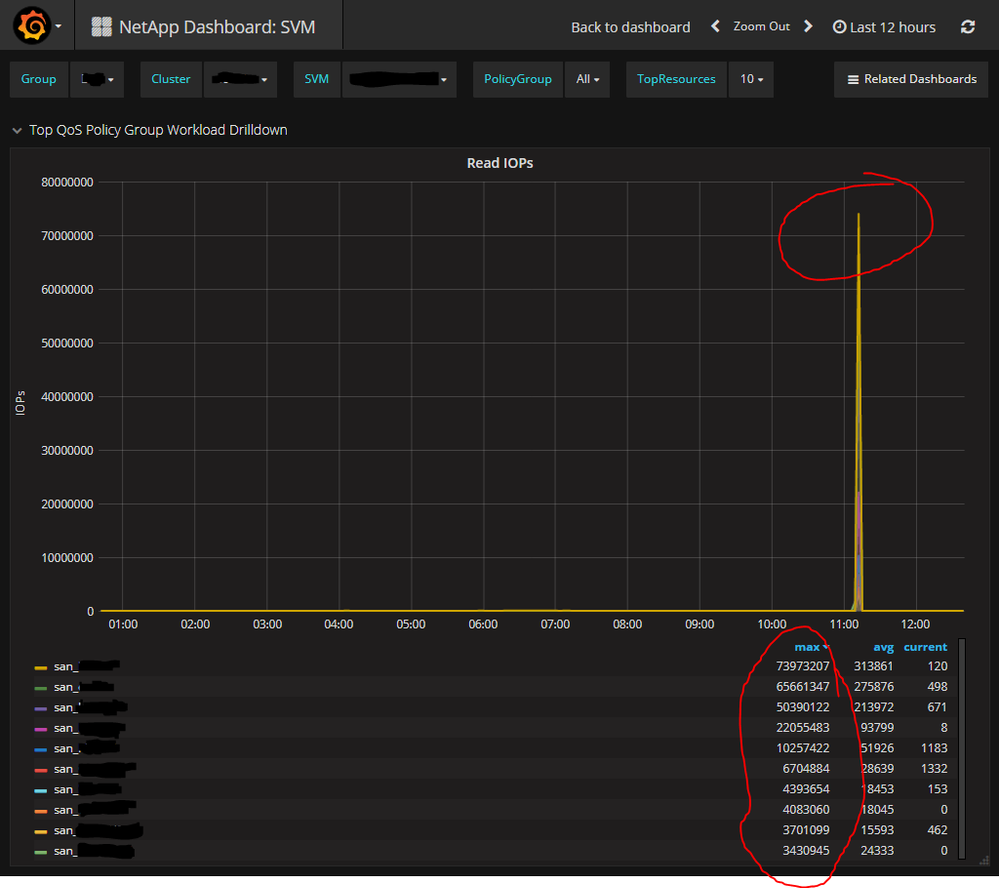Open the SVM variable dropdown
The width and height of the screenshot is (999, 888).
click(x=398, y=79)
